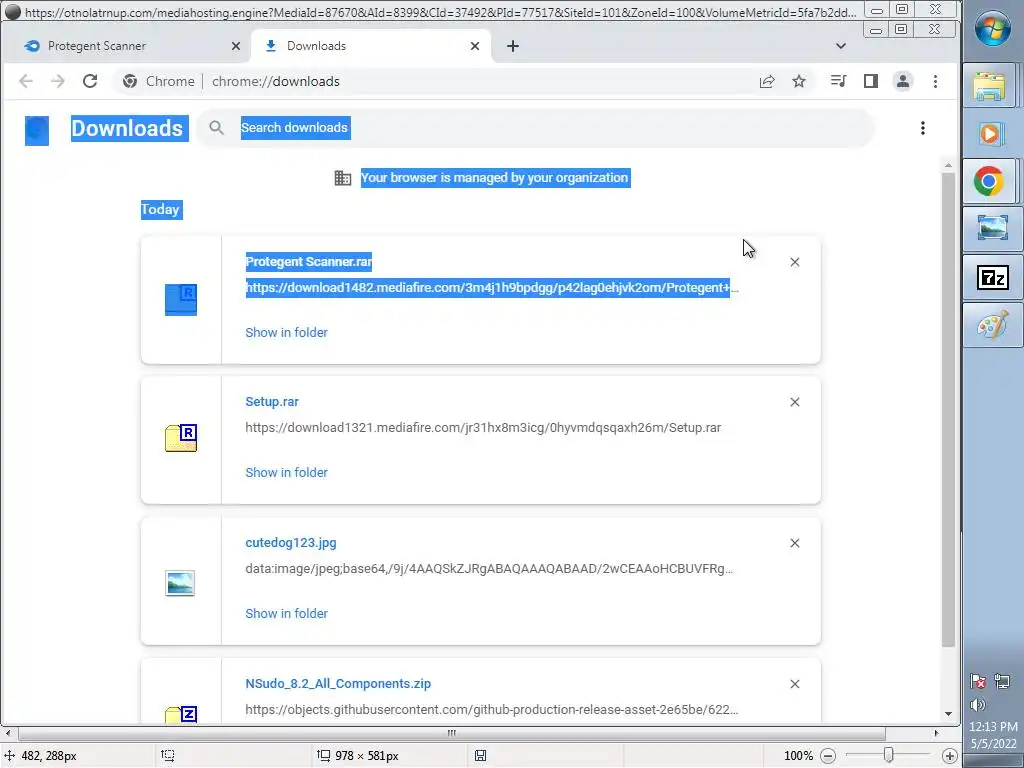1024x768 pixels.
Task: Open the Downloads page more actions menu
Action: tap(923, 128)
